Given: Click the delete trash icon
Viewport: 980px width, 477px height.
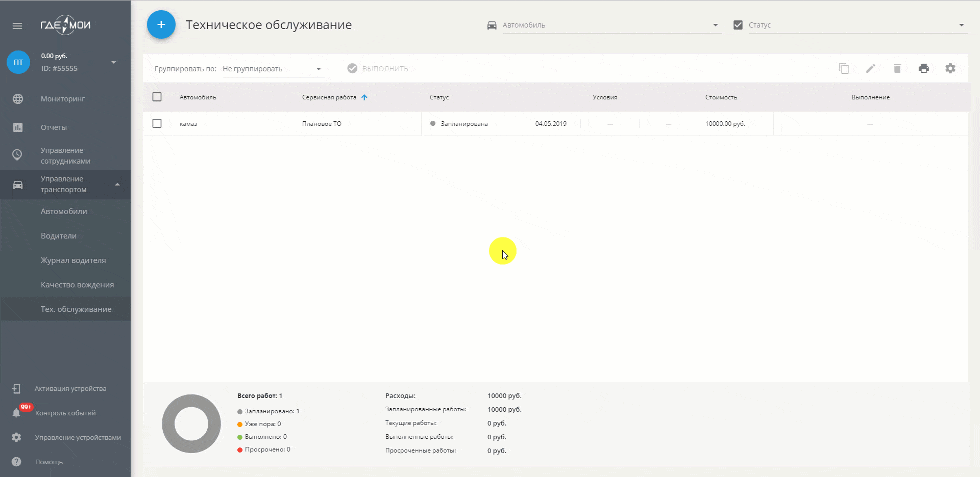Looking at the screenshot, I should click(897, 68).
